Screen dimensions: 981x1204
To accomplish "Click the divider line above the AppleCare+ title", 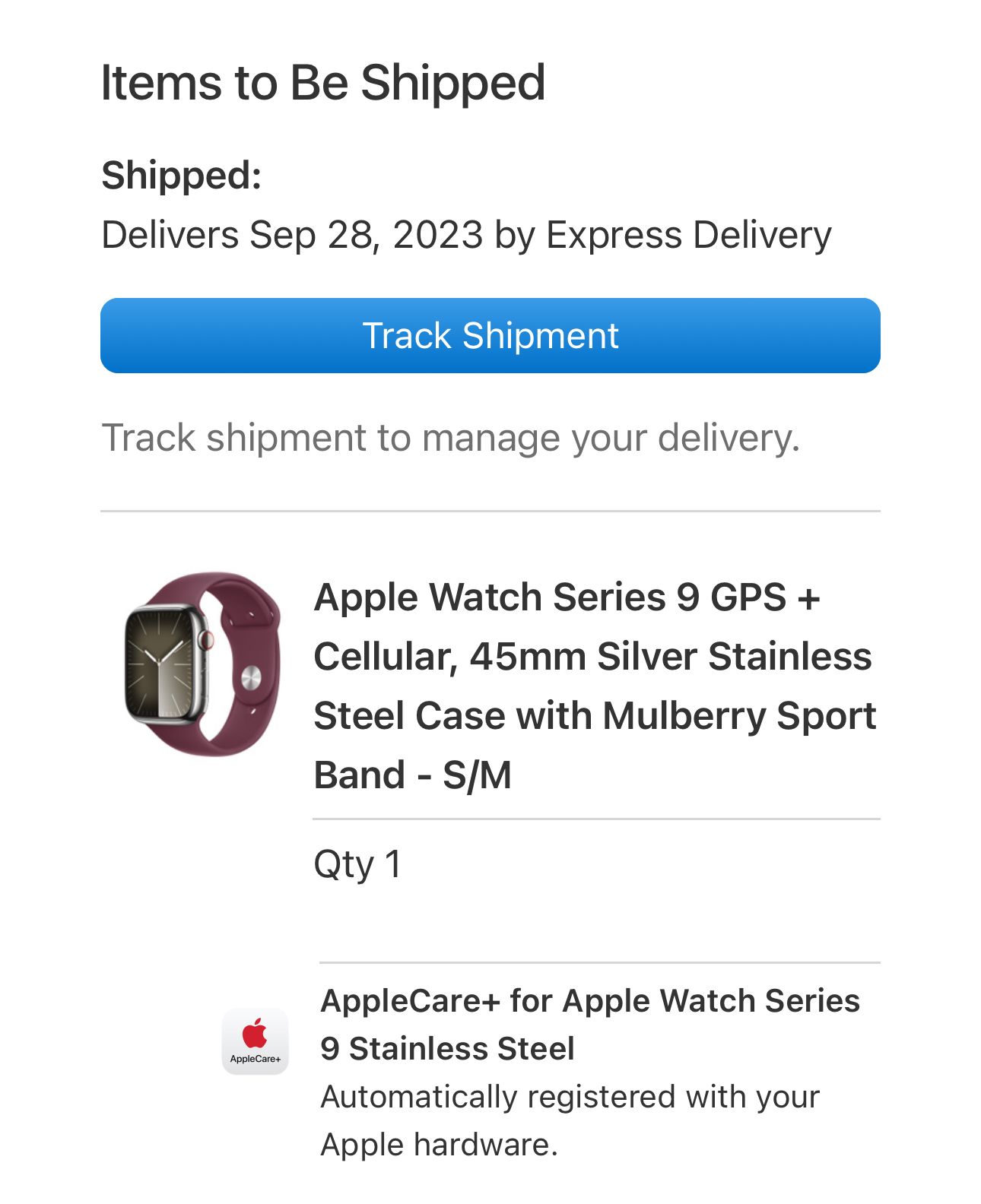I will coord(599,963).
